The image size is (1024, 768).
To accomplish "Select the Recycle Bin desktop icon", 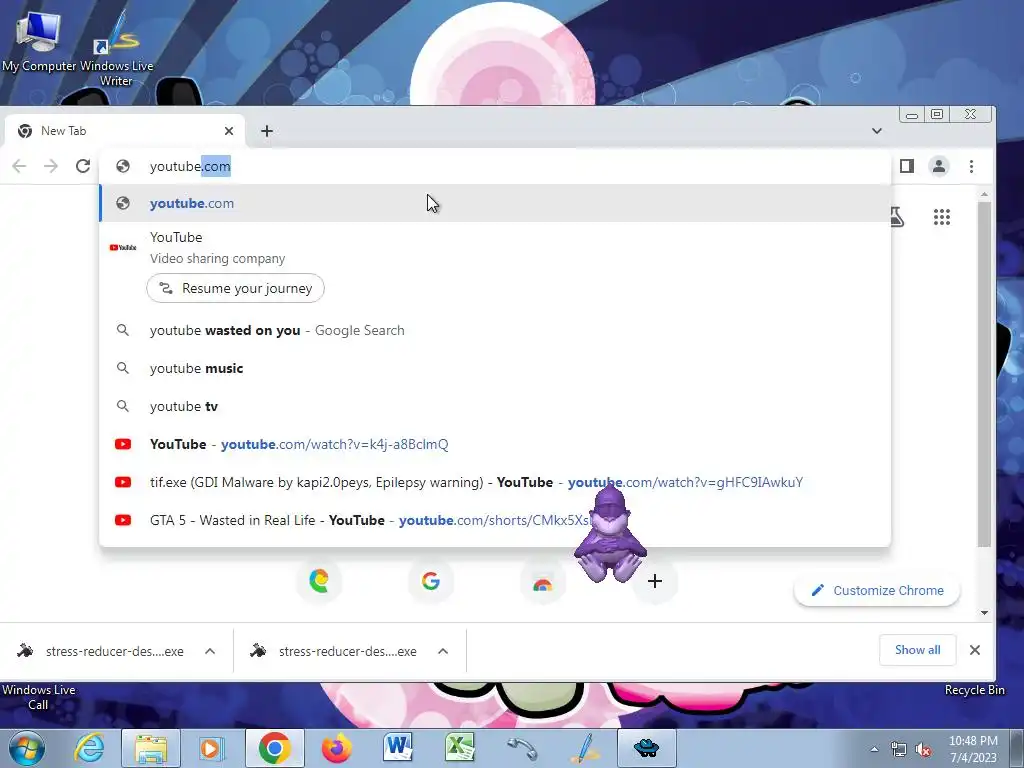I will tap(974, 690).
